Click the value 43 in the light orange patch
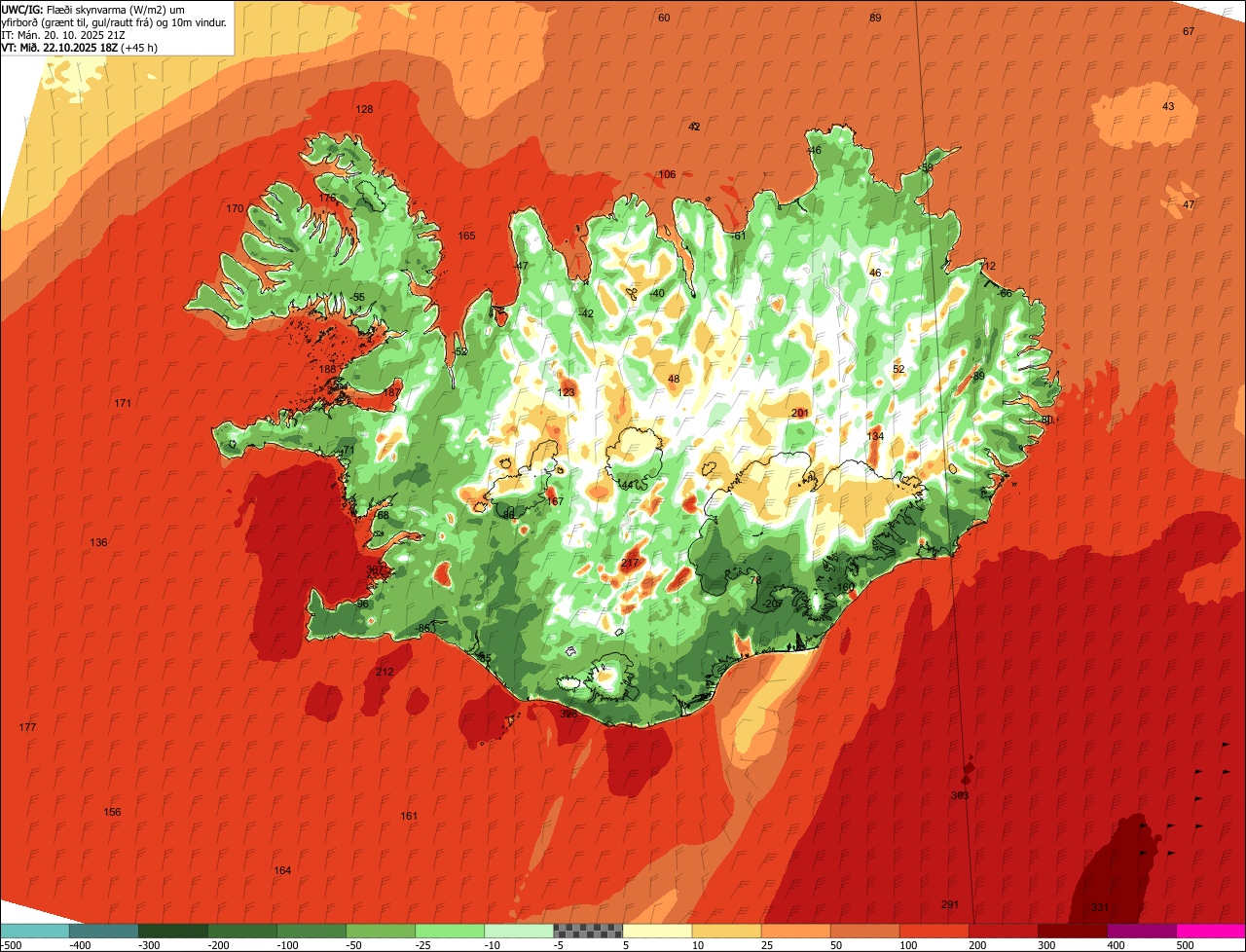This screenshot has height=952, width=1246. (1168, 106)
